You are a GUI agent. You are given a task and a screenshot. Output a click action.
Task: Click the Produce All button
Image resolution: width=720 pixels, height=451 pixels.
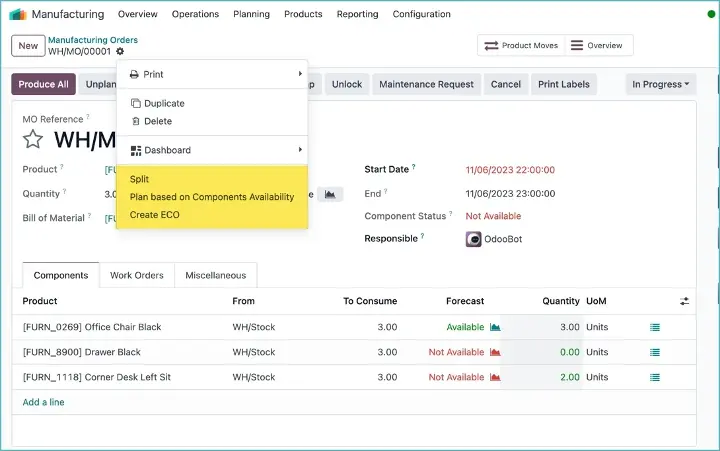43,85
